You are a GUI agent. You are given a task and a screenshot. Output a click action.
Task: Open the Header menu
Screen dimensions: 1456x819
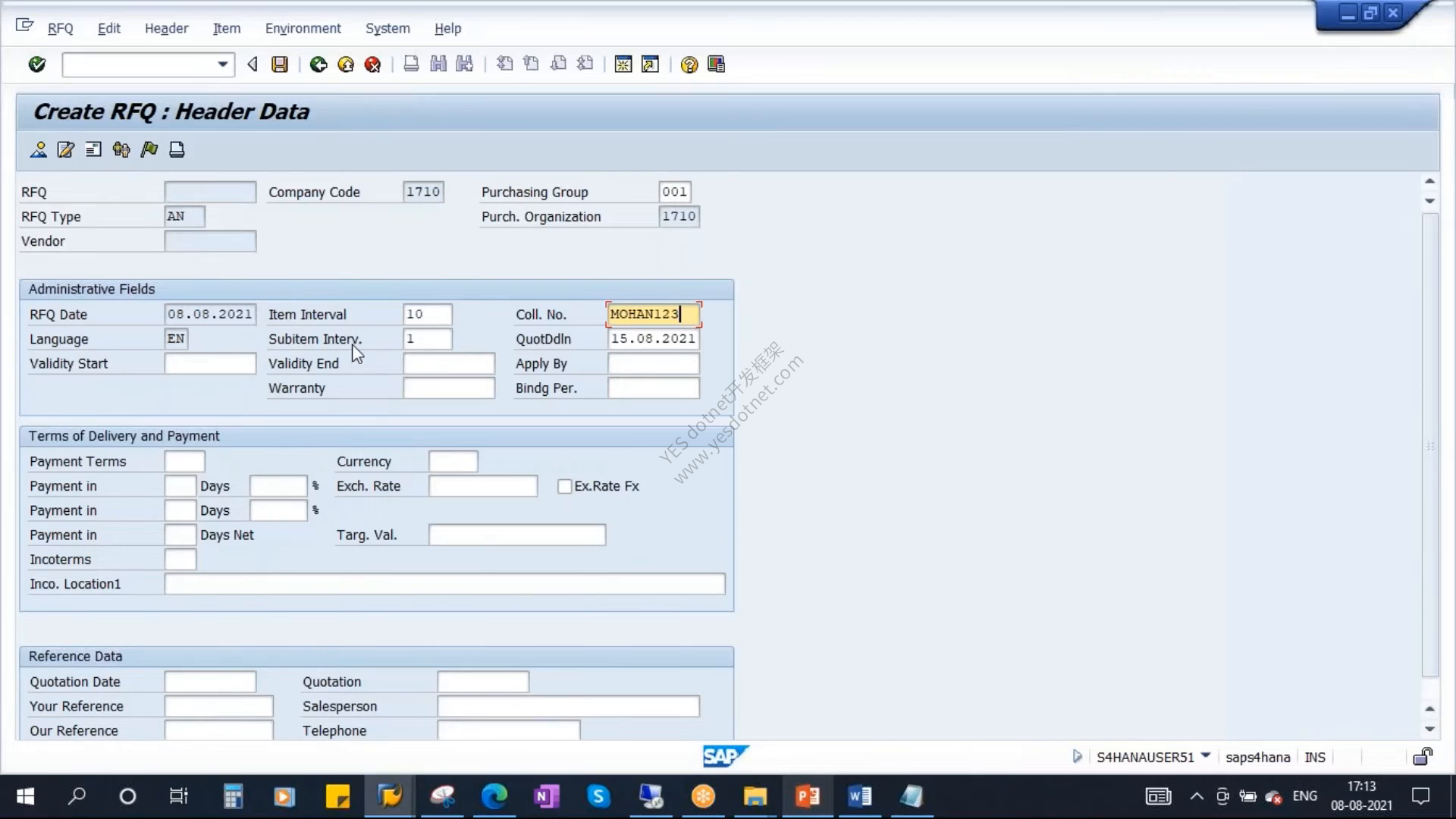tap(166, 28)
